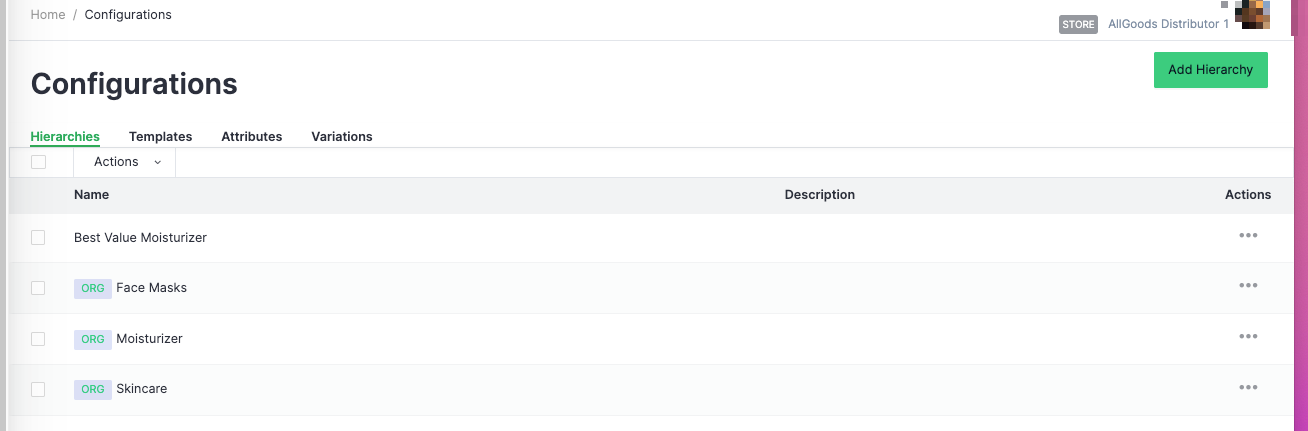The width and height of the screenshot is (1308, 431).
Task: Navigate to Home via breadcrumb
Action: point(48,15)
